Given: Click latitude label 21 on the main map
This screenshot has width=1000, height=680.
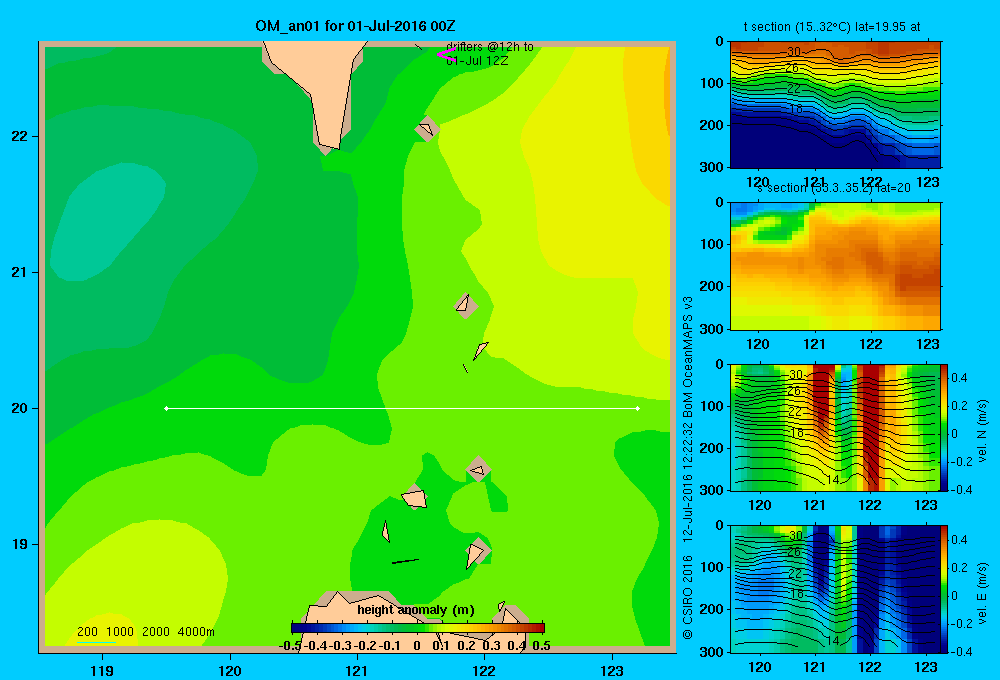Looking at the screenshot, I should click(20, 272).
